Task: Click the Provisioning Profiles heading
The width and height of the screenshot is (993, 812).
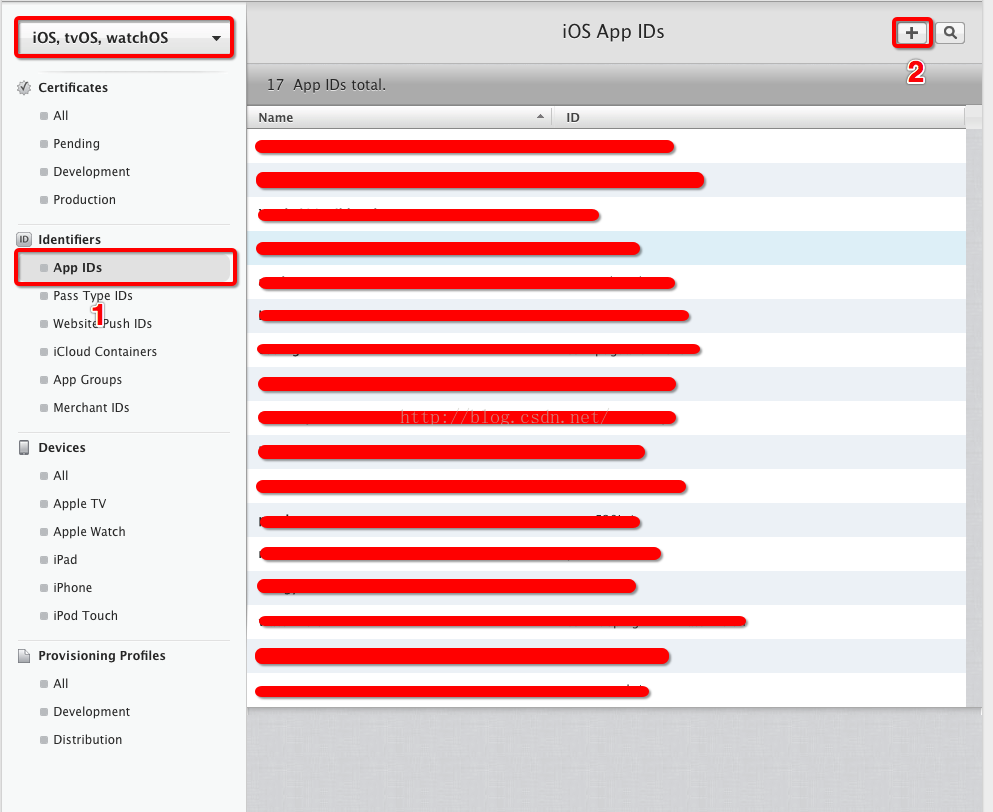Action: [102, 656]
